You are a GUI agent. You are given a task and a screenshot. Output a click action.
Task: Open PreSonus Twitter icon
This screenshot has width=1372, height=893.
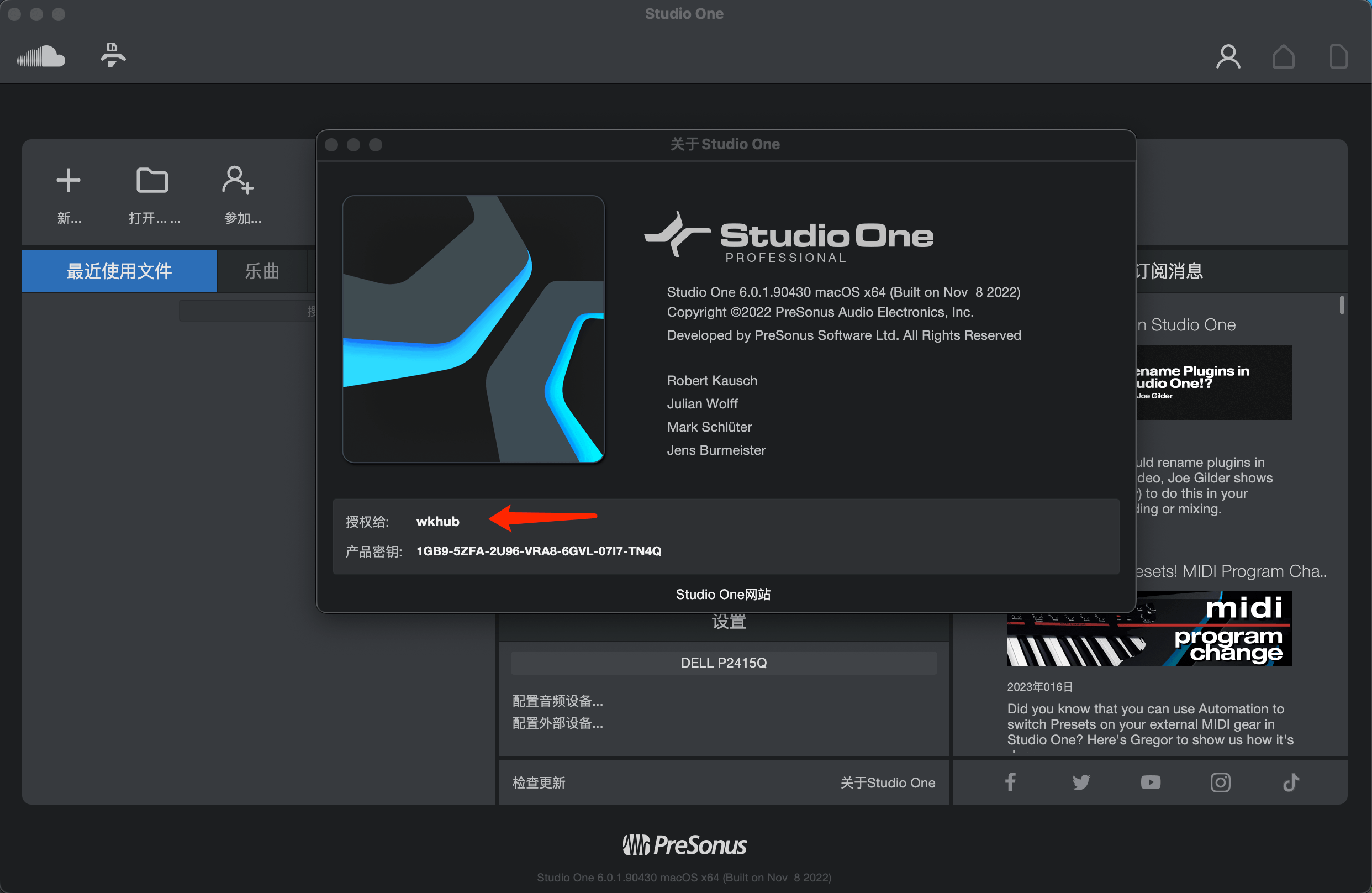[1081, 782]
